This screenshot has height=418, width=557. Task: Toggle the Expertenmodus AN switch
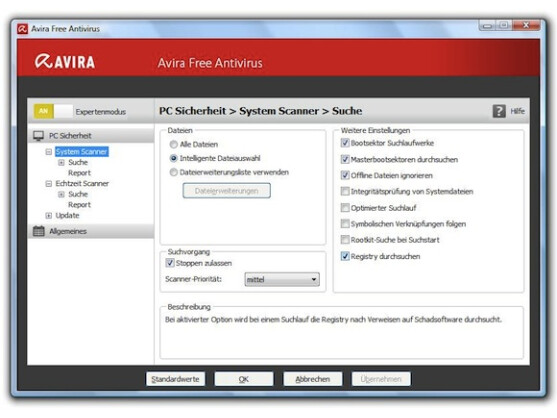(x=53, y=112)
